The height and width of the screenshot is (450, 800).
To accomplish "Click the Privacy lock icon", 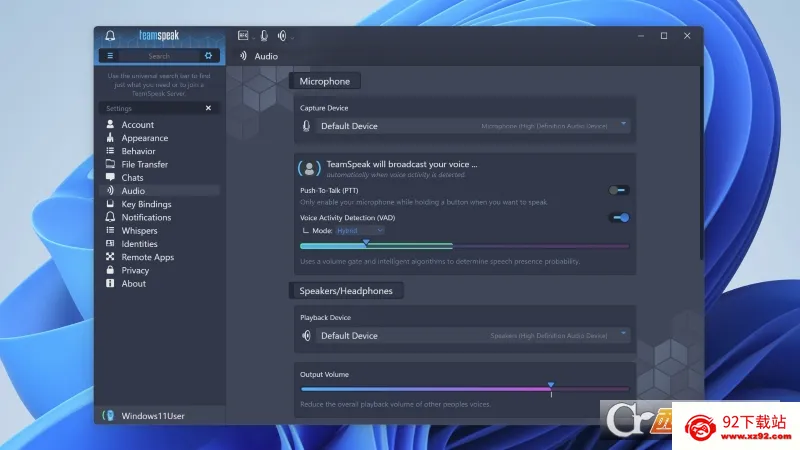I will [110, 270].
